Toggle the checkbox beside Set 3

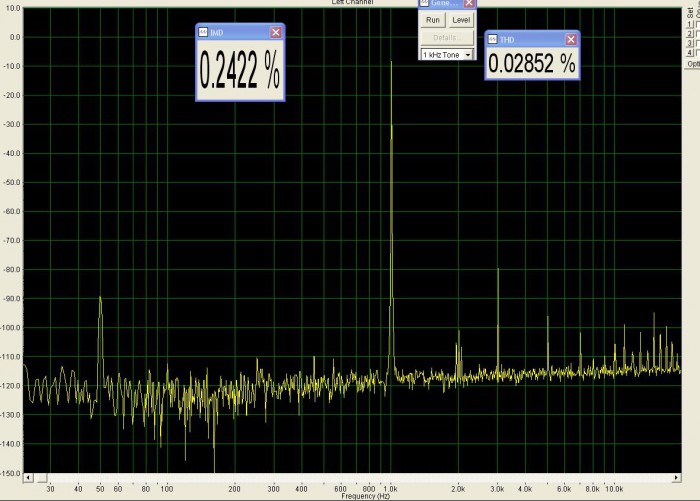point(697,43)
